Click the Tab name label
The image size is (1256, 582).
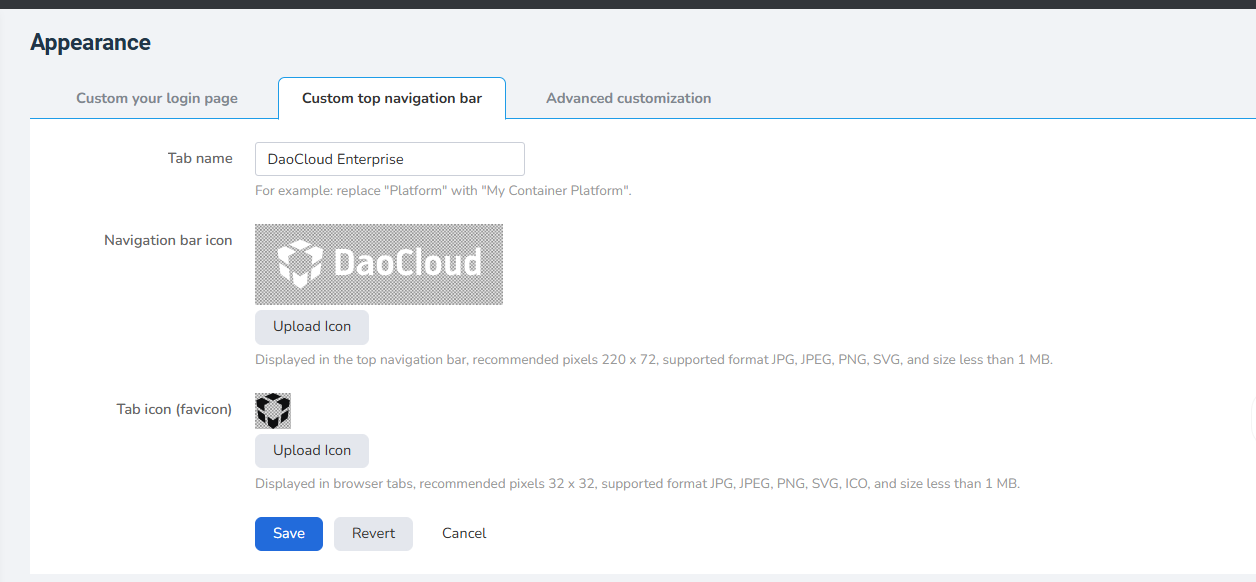200,158
